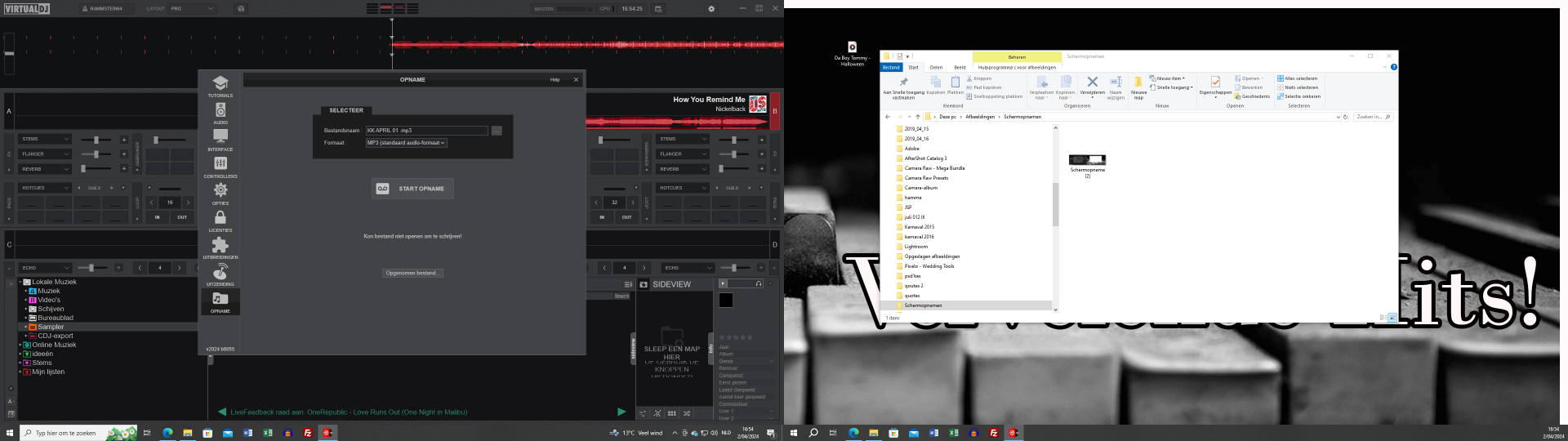The image size is (1568, 441).
Task: Refresh the Explorer folder view
Action: tap(1345, 117)
